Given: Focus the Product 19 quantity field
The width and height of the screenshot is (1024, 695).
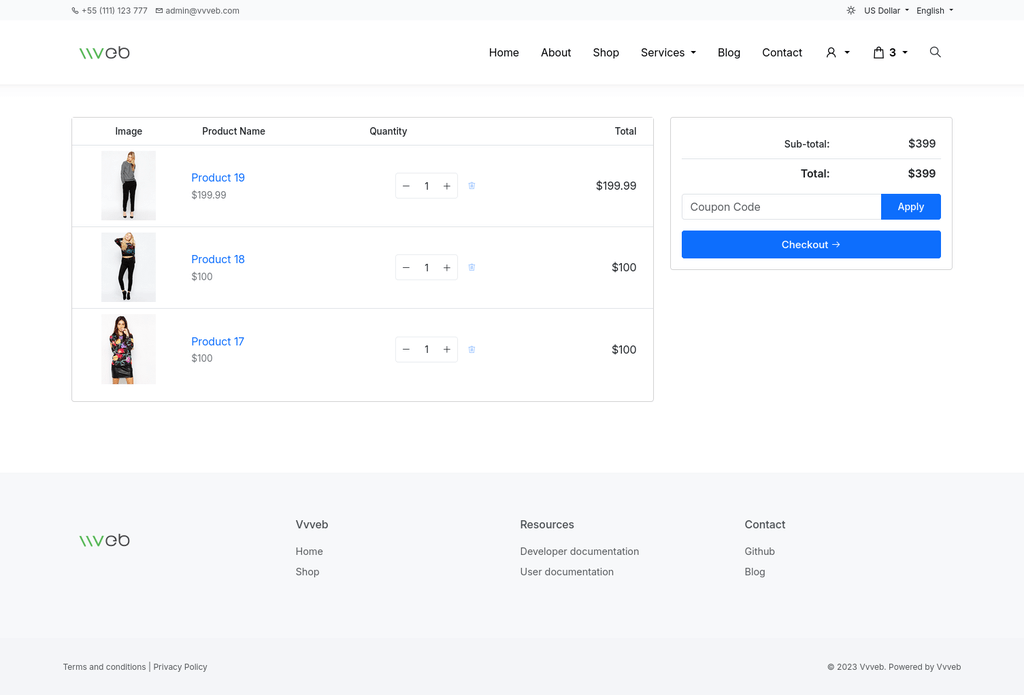Looking at the screenshot, I should (x=426, y=186).
